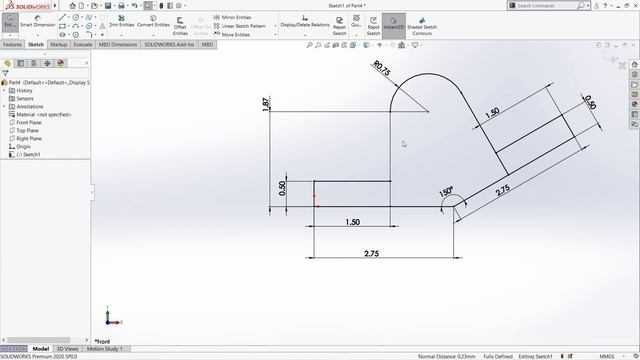Toggle Shaded Sketch Contours
Screen dimensions: 640x360
point(422,26)
